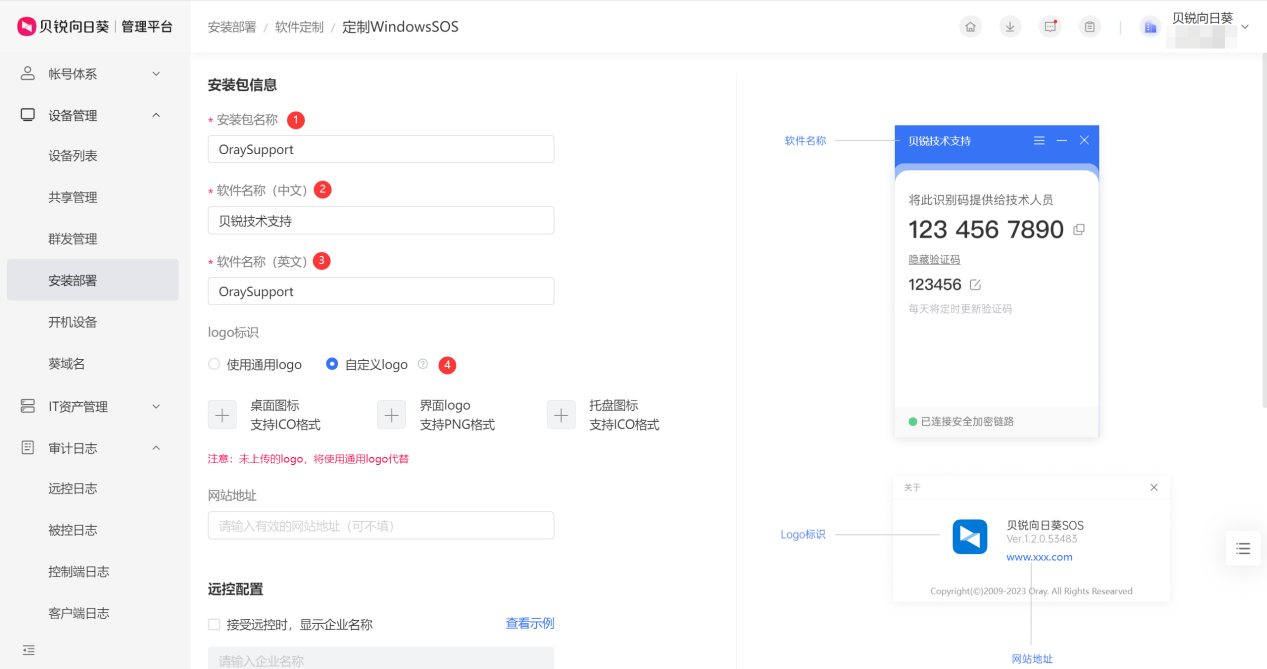Viewport: 1267px width, 669px height.
Task: Select the 自定义logo radio option
Action: (x=332, y=365)
